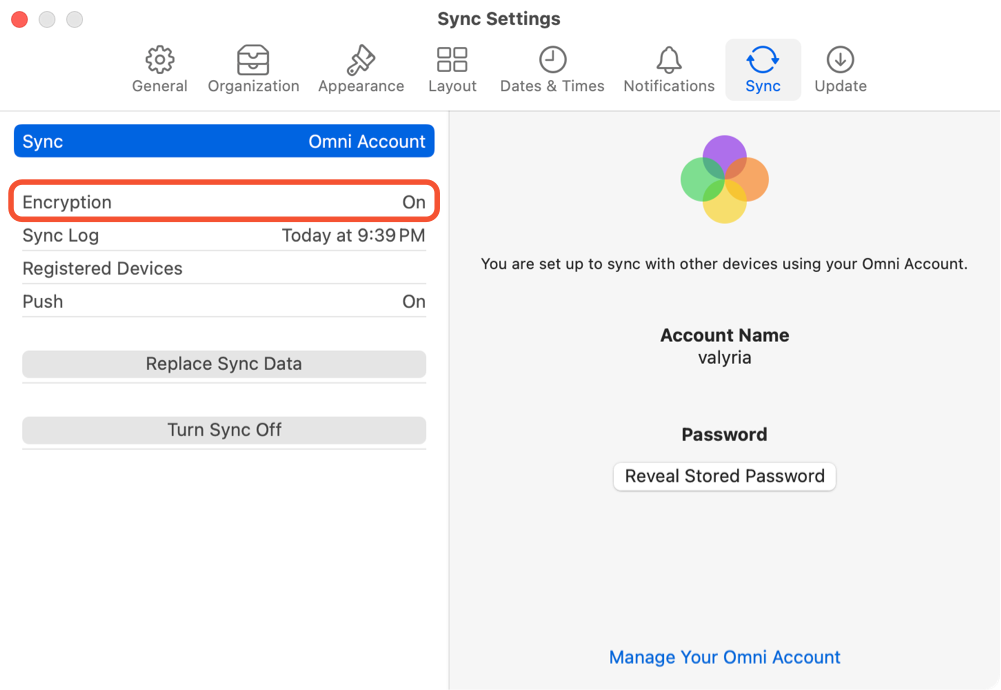
Task: Select the Encryption row
Action: point(224,202)
